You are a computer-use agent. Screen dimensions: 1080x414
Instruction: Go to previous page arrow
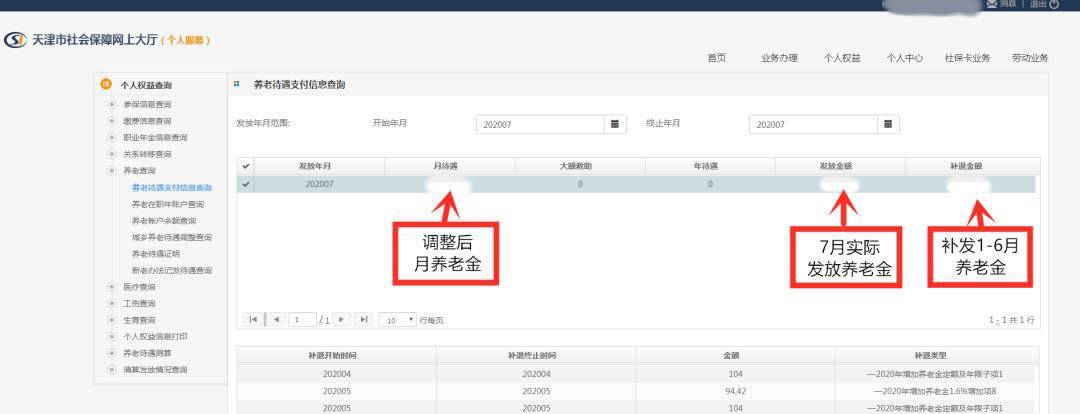click(x=275, y=319)
